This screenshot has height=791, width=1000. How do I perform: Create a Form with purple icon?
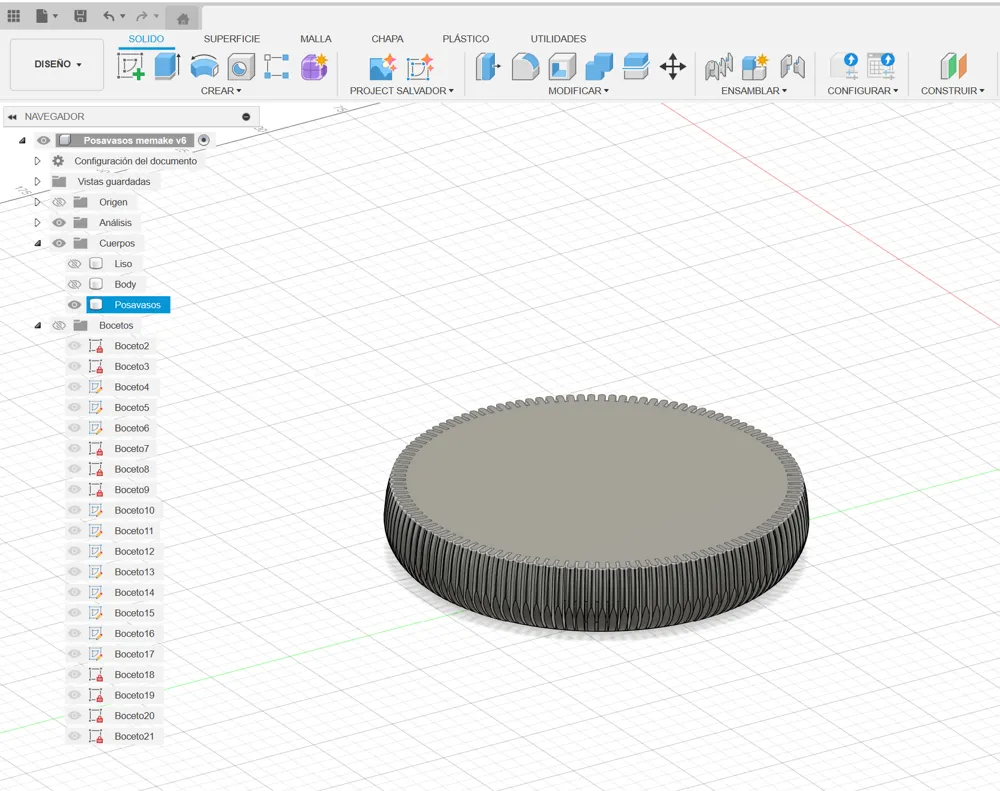coord(314,66)
